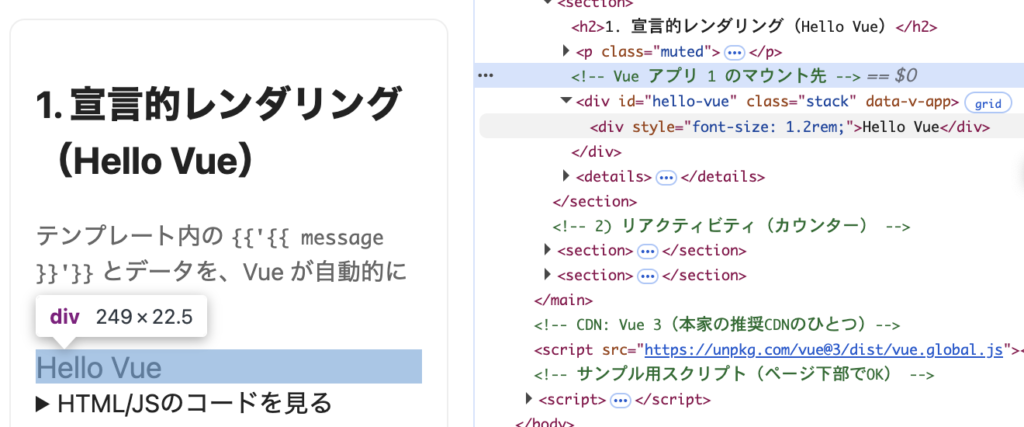This screenshot has height=427, width=1024.
Task: Click the class="stack" attribute in hello-vue div
Action: coord(801,102)
